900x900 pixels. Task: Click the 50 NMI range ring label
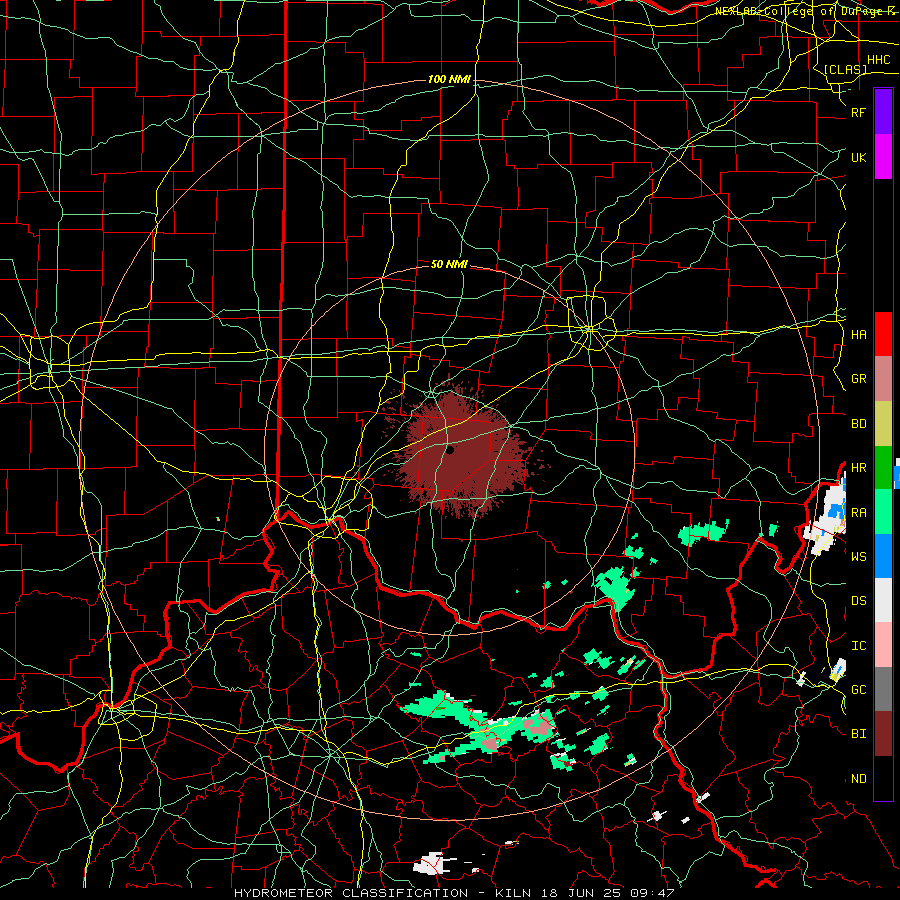pos(449,264)
